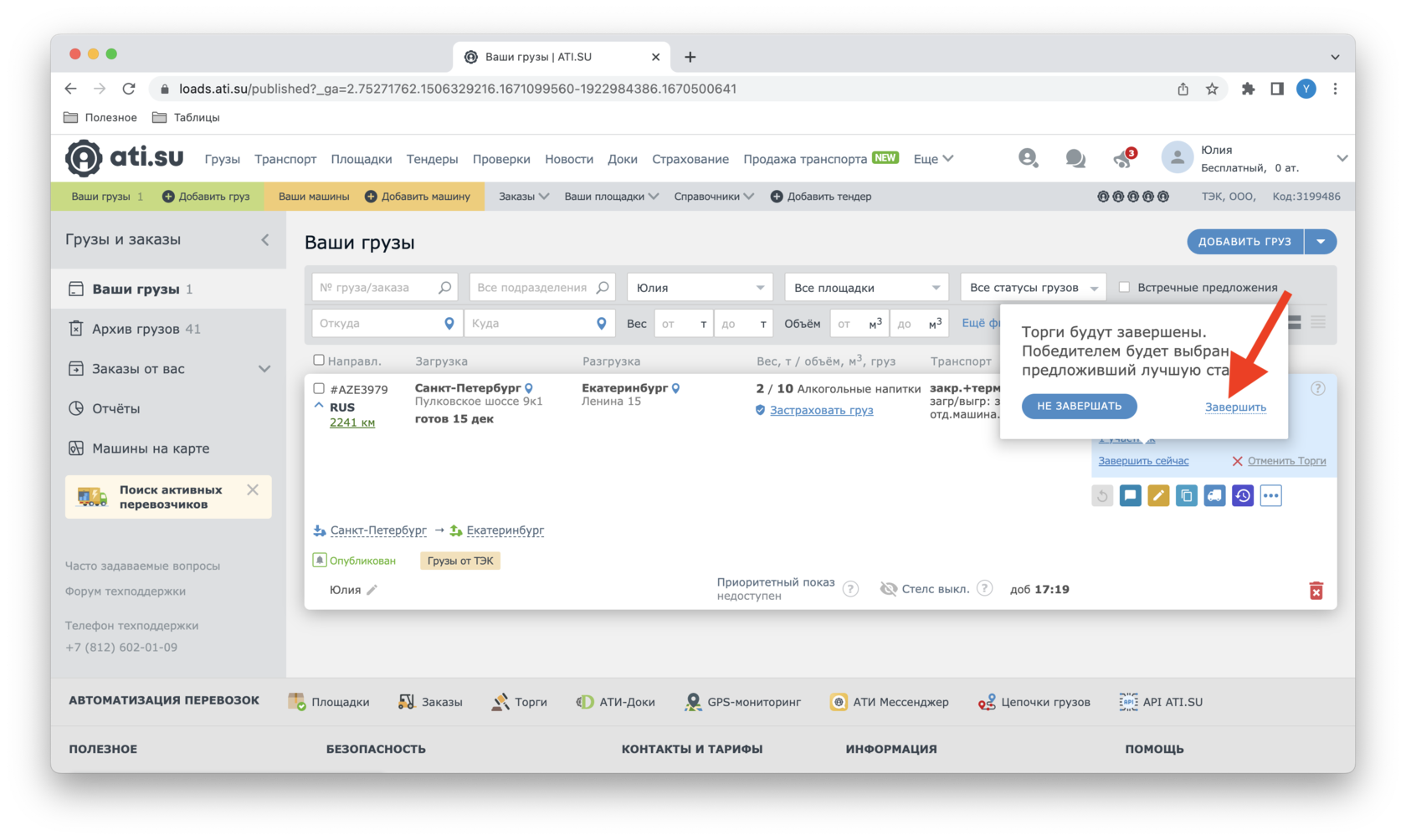Click ДОБАВИТЬ ГРУЗ button
The height and width of the screenshot is (840, 1406).
[1245, 242]
